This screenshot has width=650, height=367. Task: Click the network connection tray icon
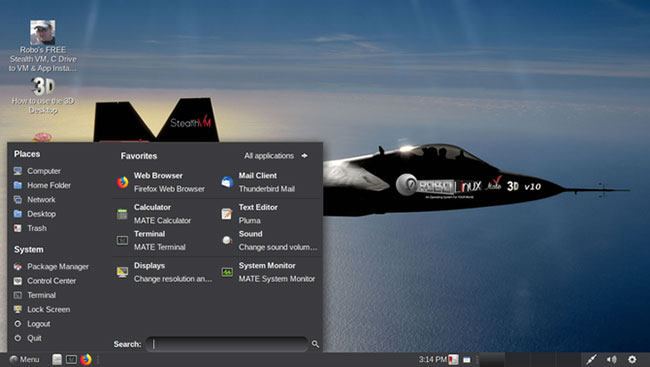(592, 360)
